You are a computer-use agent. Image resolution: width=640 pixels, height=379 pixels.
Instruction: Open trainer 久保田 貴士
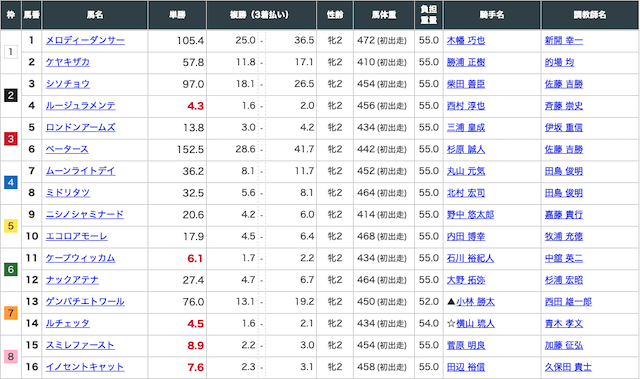568,367
